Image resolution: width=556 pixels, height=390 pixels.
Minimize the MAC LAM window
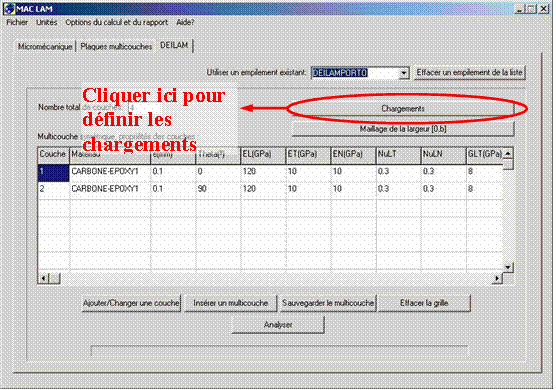pos(520,9)
